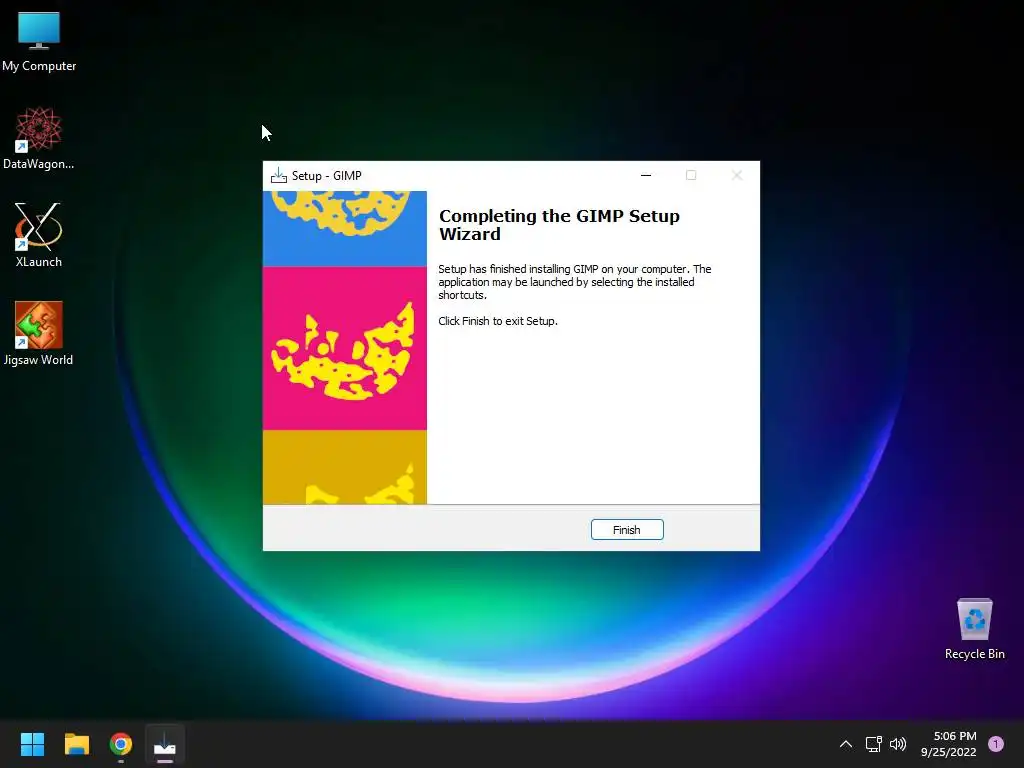Click 'Setup has finished installing GIMP' paragraph

point(575,282)
